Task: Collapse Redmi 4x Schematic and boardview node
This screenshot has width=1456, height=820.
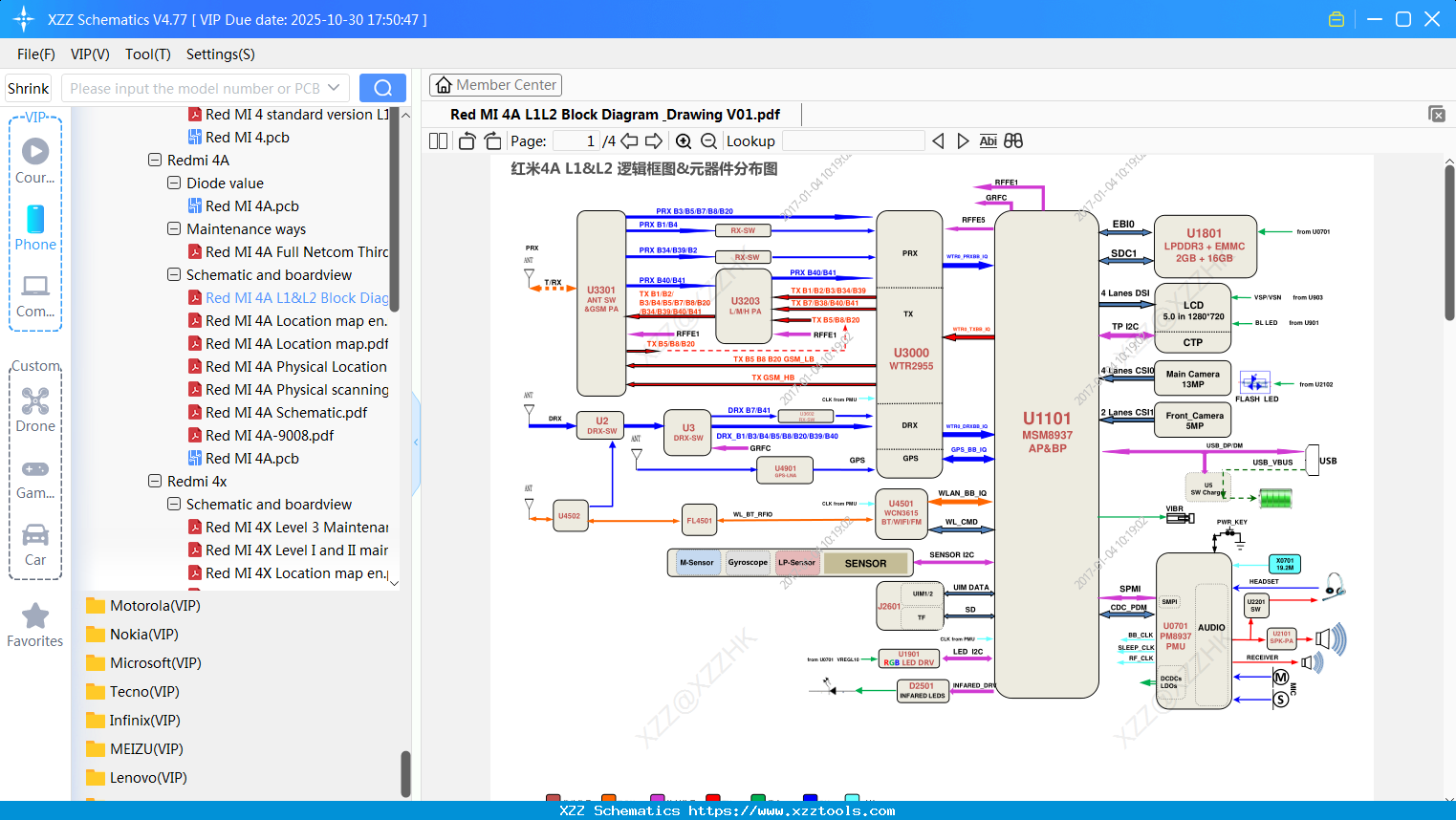Action: pyautogui.click(x=174, y=504)
